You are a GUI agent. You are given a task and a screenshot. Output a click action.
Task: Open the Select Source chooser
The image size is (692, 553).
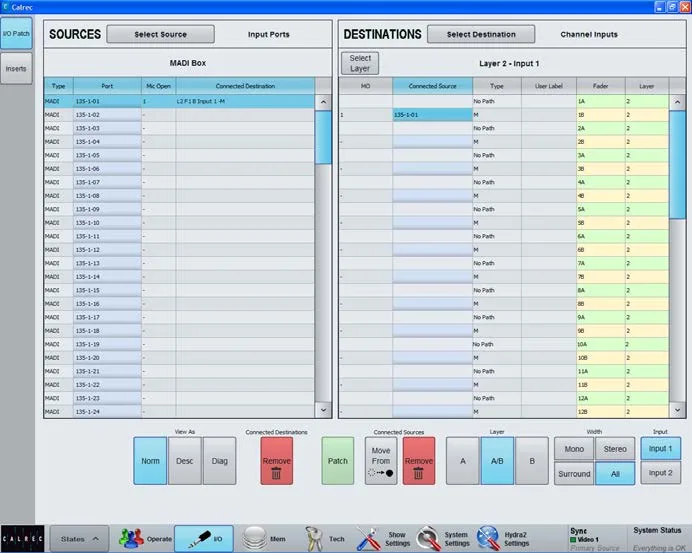[161, 34]
